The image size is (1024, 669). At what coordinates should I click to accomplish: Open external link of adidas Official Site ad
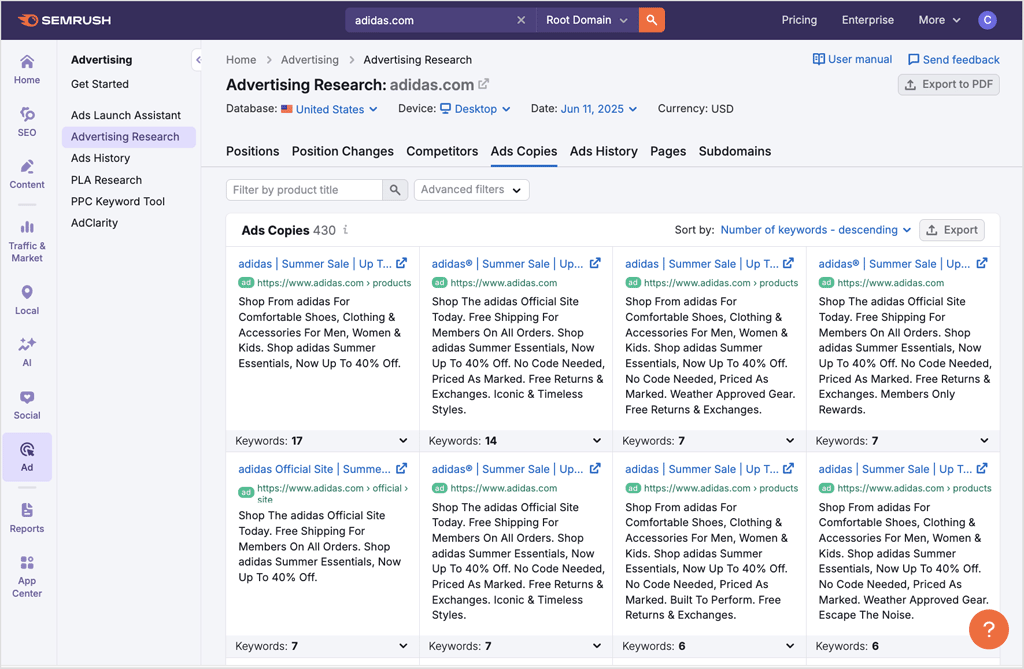(x=402, y=468)
